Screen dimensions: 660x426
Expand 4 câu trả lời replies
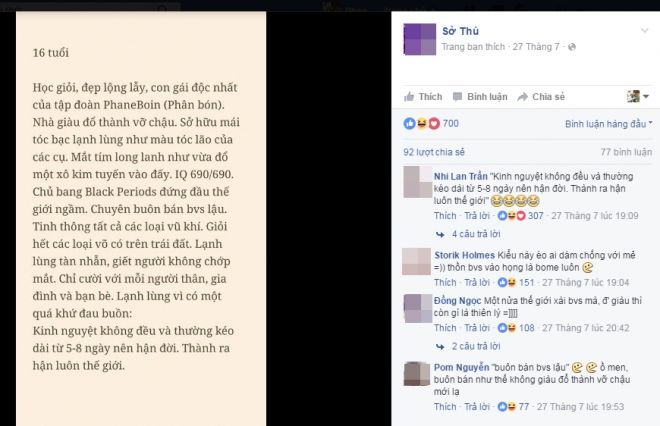(x=476, y=234)
